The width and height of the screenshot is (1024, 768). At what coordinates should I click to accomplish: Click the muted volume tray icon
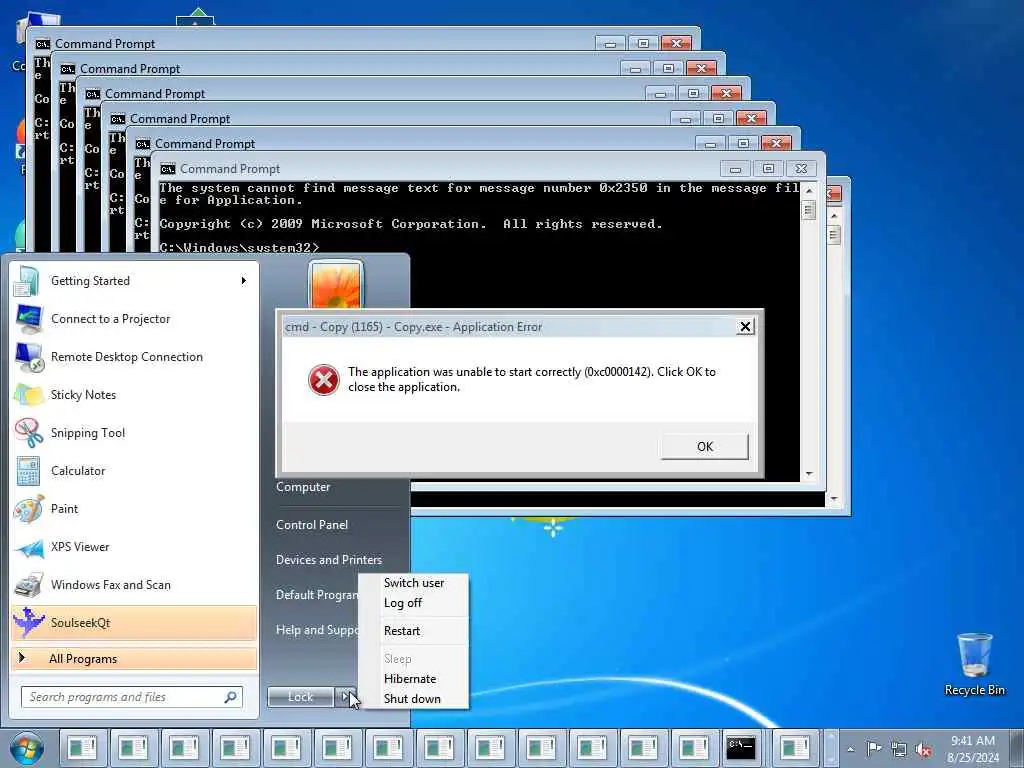(x=923, y=749)
